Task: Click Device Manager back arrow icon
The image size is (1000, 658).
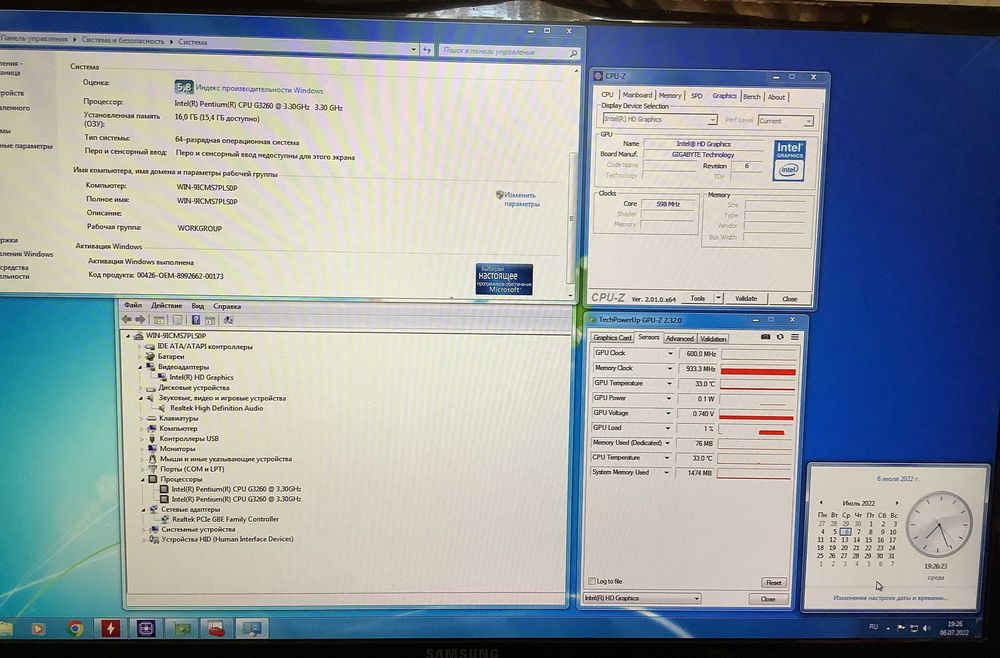Action: 126,319
